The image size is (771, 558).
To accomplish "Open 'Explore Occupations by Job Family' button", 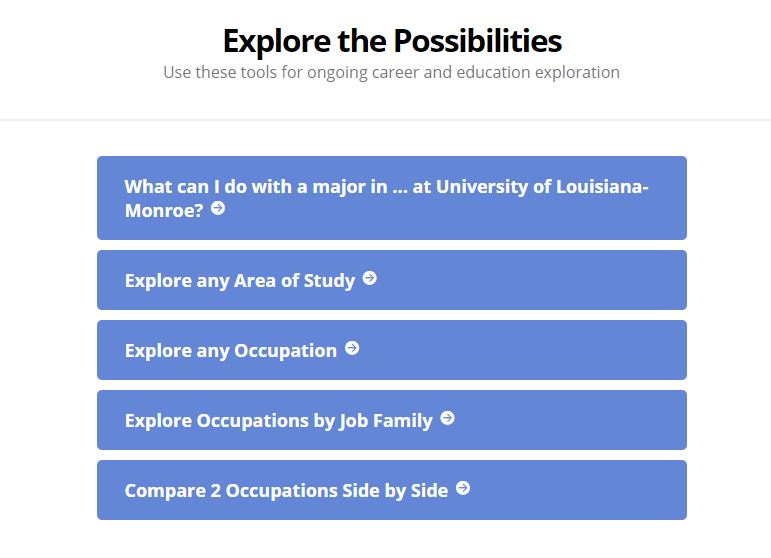I will click(x=392, y=420).
